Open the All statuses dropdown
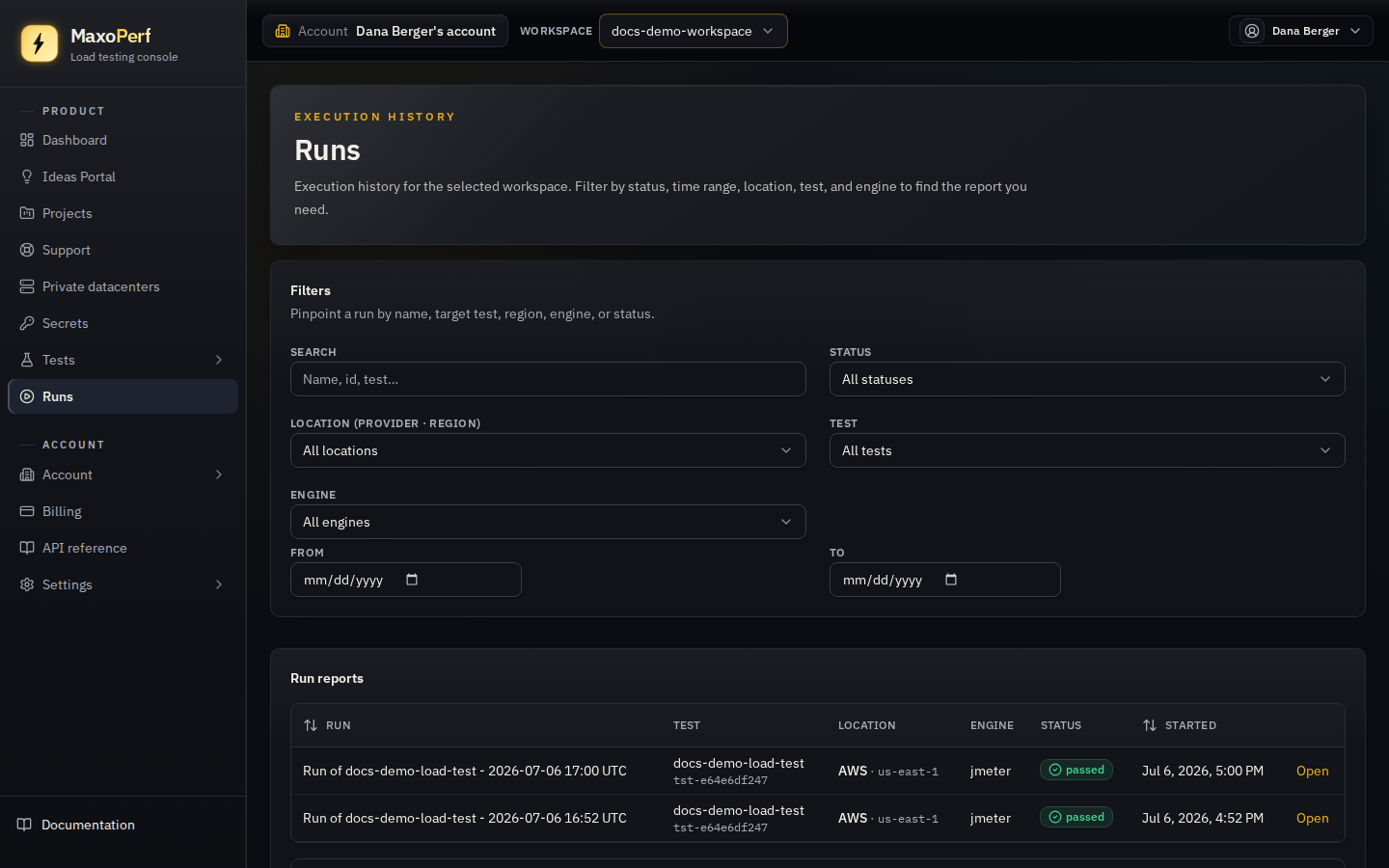Image resolution: width=1389 pixels, height=868 pixels. pyautogui.click(x=1087, y=379)
